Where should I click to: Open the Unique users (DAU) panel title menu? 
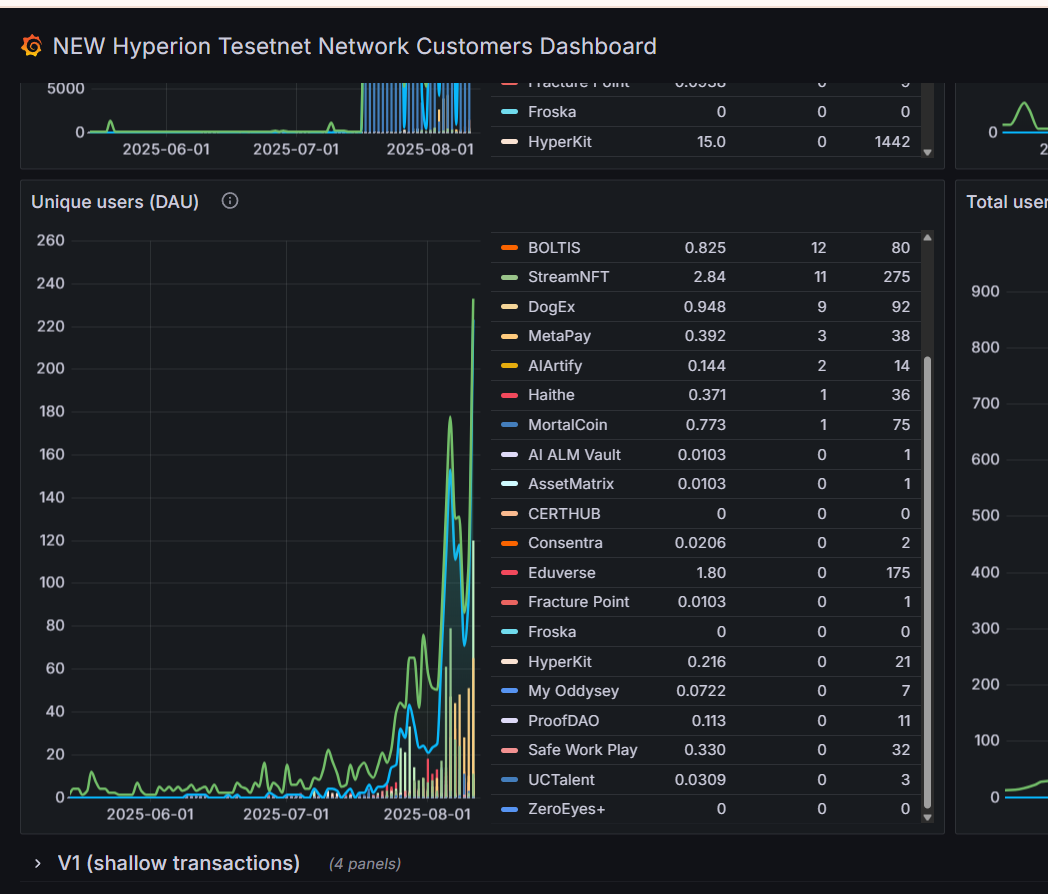(115, 202)
